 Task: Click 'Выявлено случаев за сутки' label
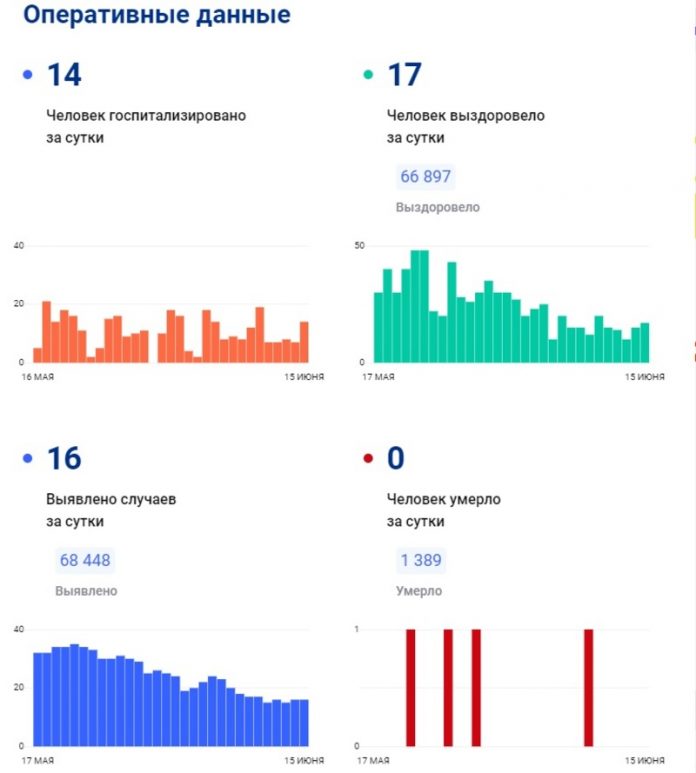111,510
